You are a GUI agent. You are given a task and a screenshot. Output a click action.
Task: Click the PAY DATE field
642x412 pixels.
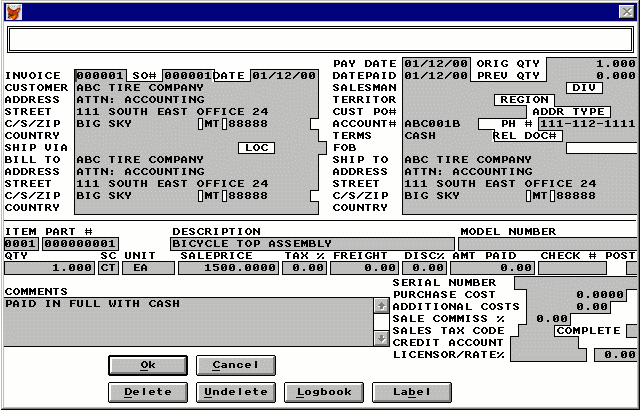click(436, 64)
